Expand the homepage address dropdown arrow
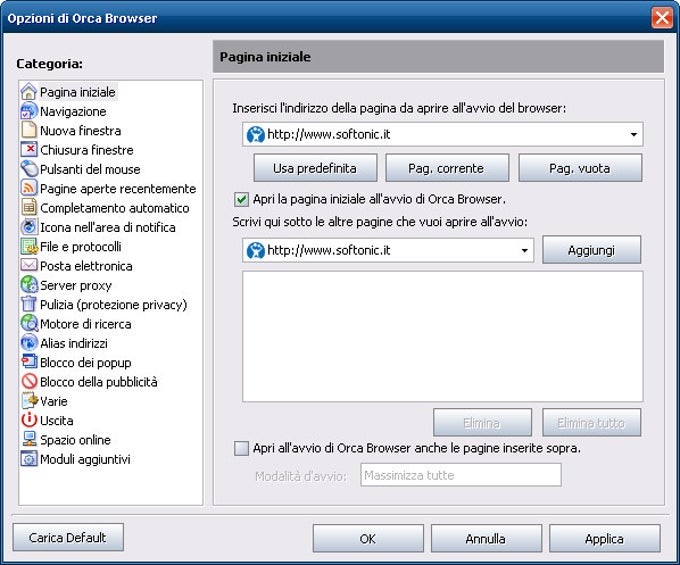 pyautogui.click(x=634, y=134)
